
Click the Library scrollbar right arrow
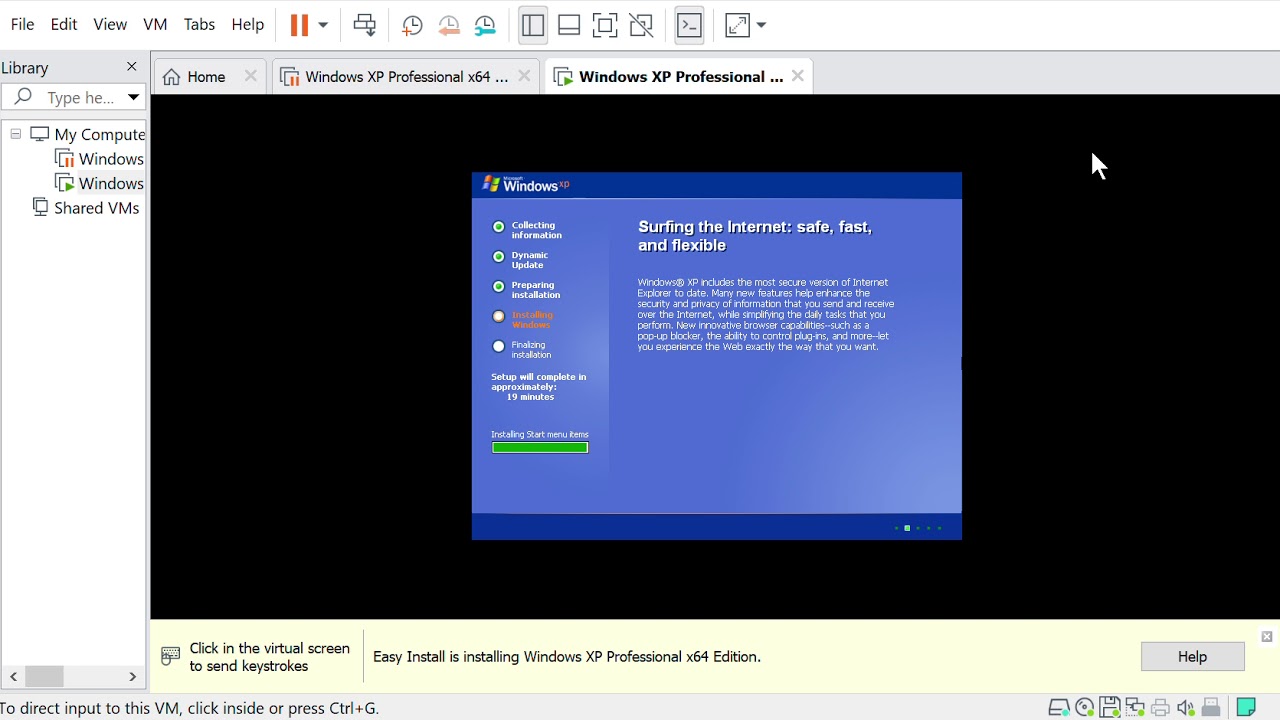click(132, 677)
